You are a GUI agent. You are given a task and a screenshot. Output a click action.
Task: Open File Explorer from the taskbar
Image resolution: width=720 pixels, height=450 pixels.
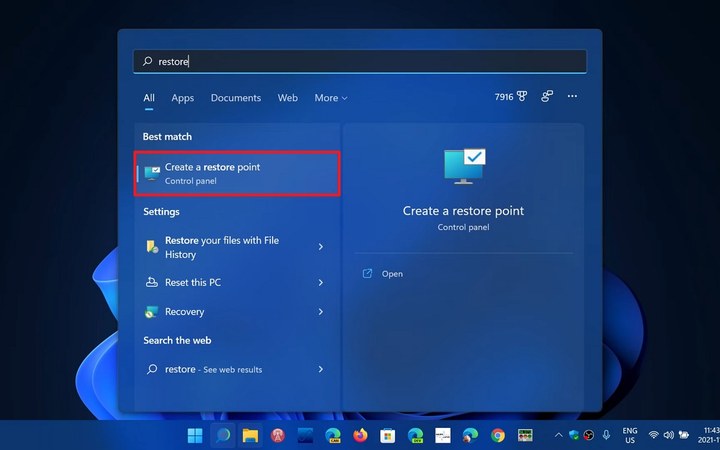click(250, 435)
